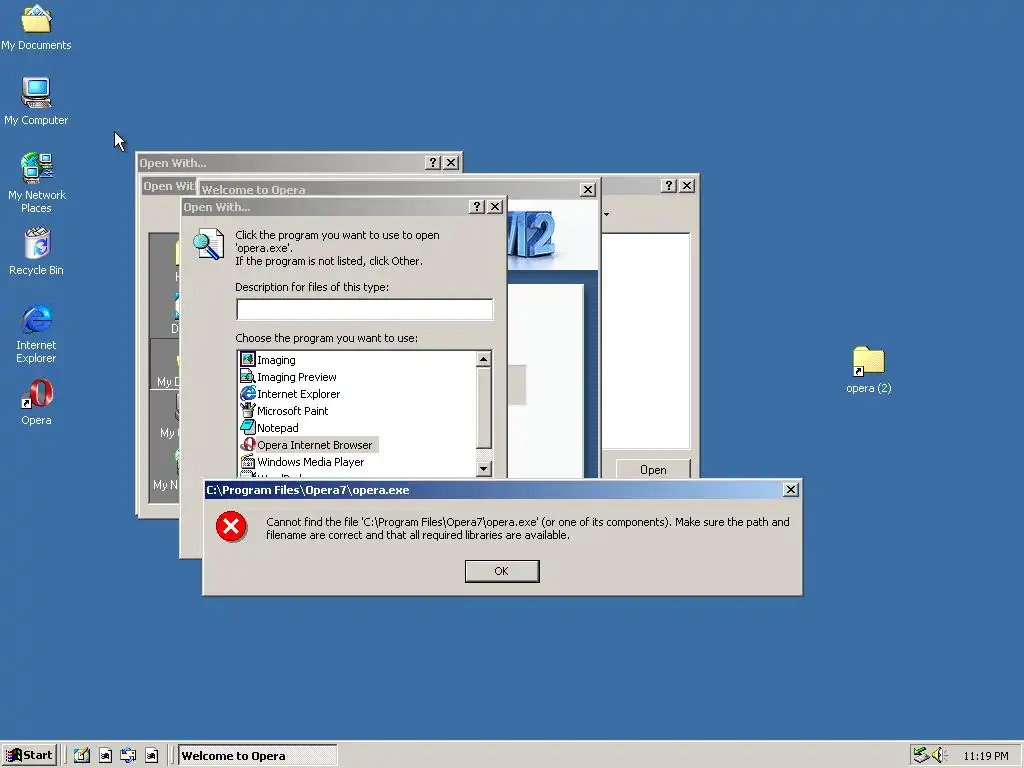Screen dimensions: 1024x768
Task: Close the rearmost Open With window
Action: point(451,163)
